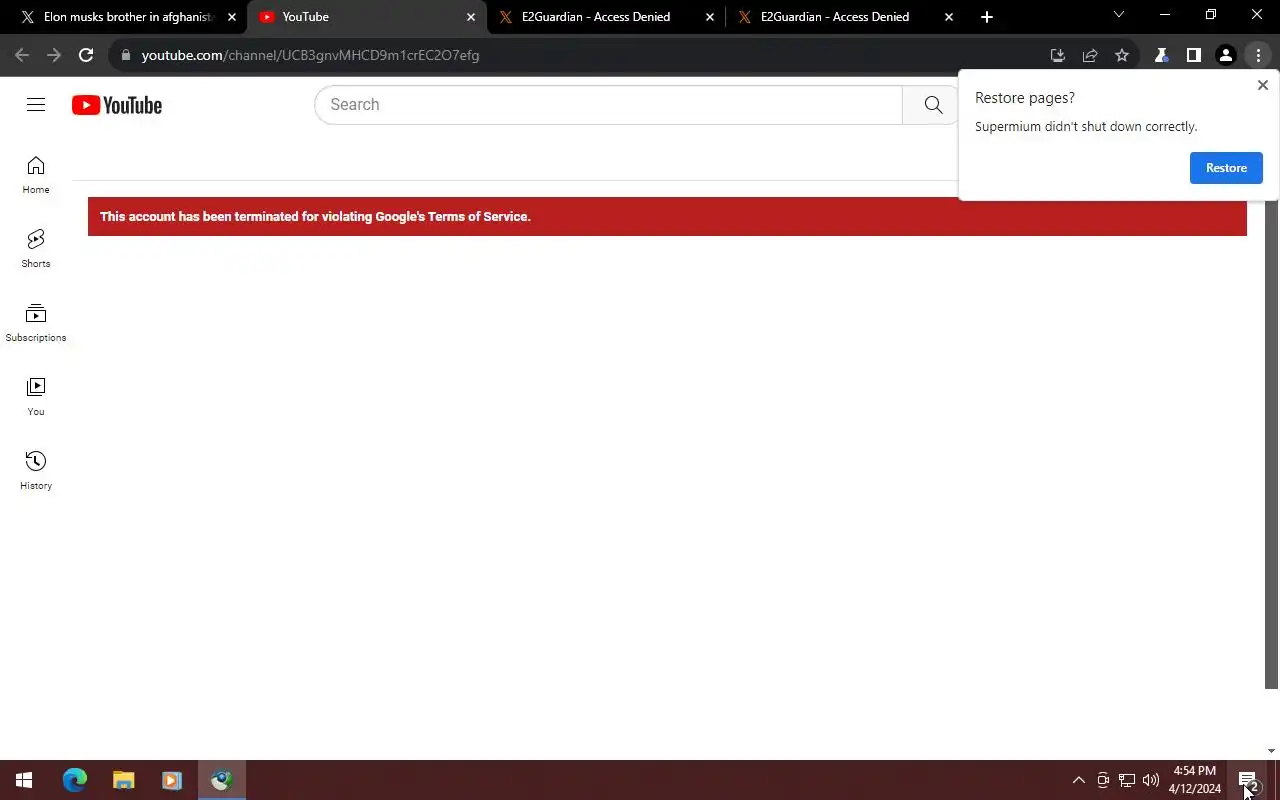Open the YouTube hamburger guide menu

click(x=36, y=105)
